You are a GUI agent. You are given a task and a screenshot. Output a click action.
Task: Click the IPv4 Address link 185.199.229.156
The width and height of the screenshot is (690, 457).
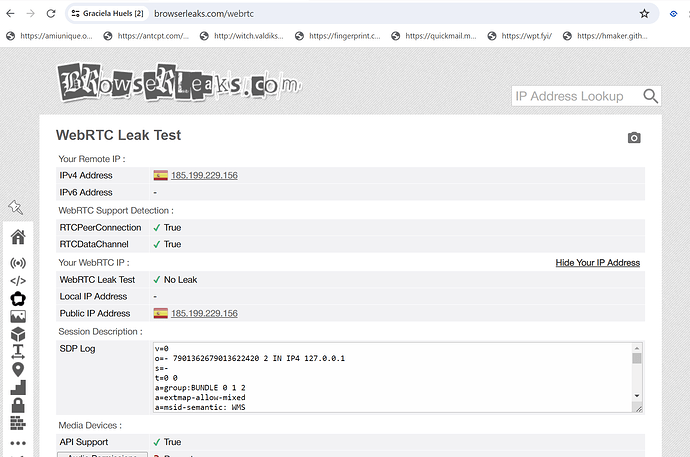pos(204,175)
